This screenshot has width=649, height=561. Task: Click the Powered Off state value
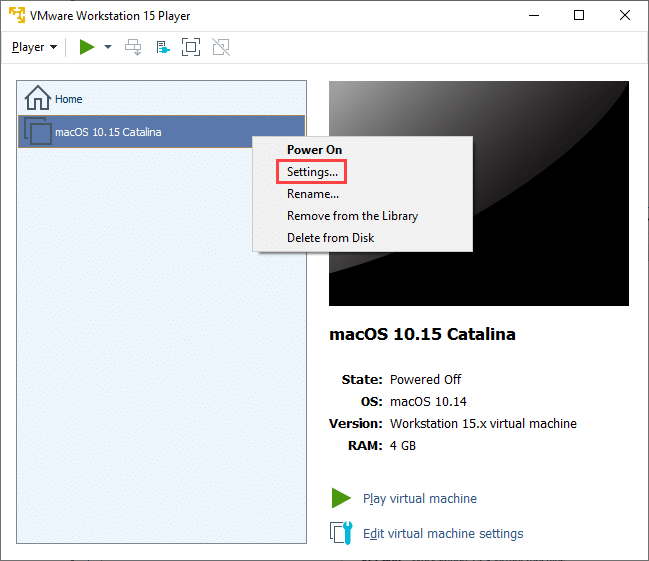point(425,380)
